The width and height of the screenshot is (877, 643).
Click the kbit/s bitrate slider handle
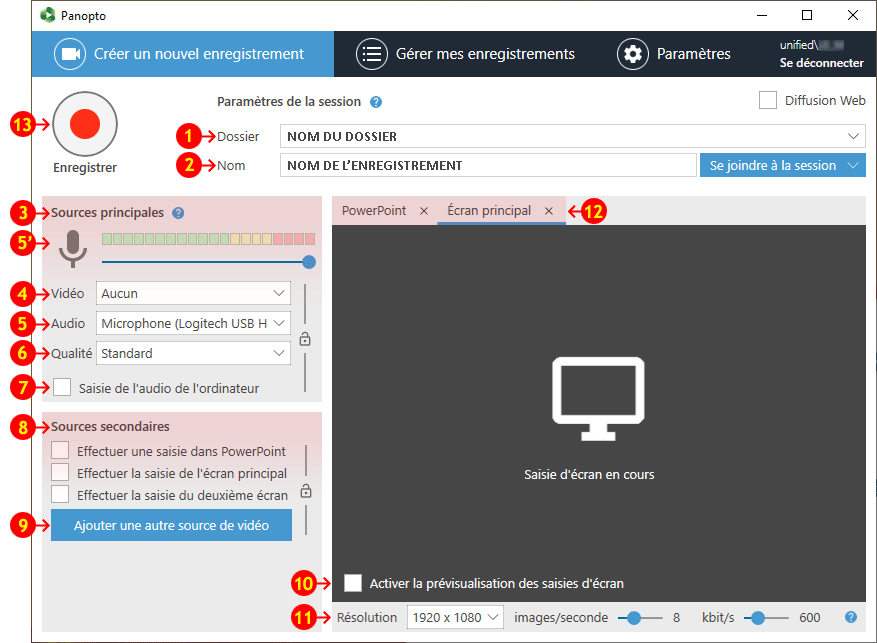[x=758, y=618]
